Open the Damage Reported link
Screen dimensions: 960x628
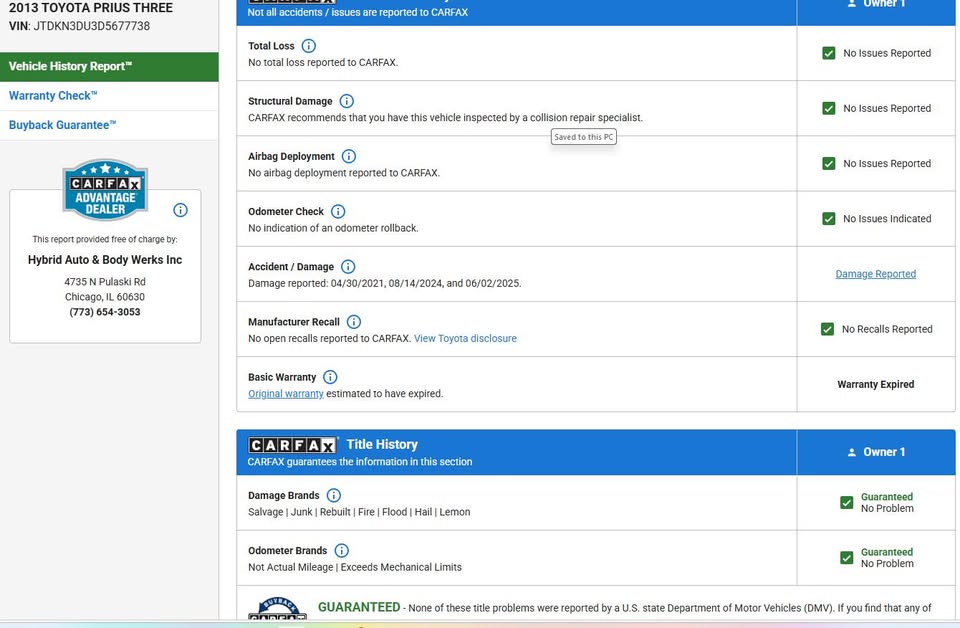[x=876, y=274]
